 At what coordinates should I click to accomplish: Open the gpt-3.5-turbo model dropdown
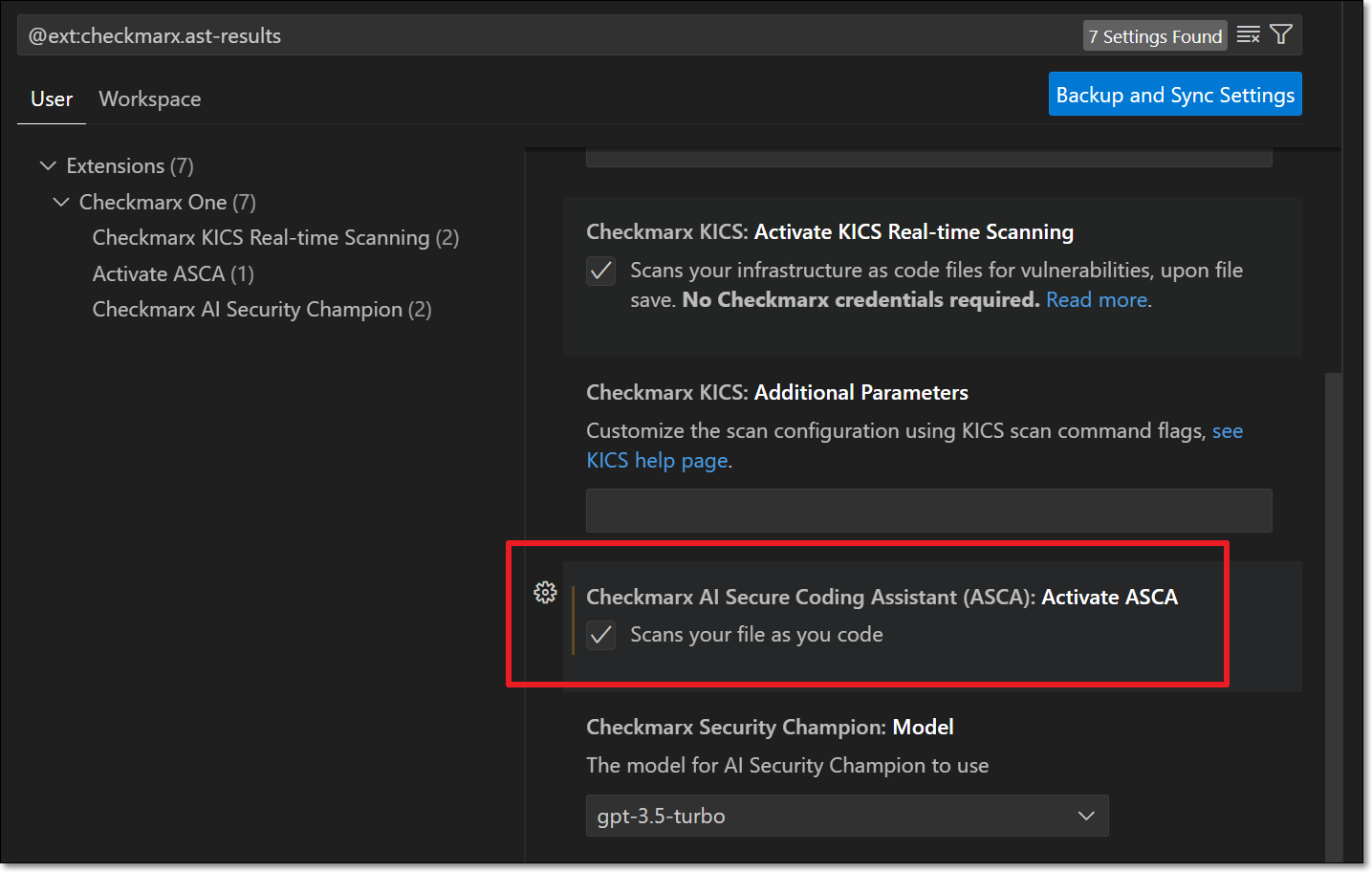tap(847, 816)
